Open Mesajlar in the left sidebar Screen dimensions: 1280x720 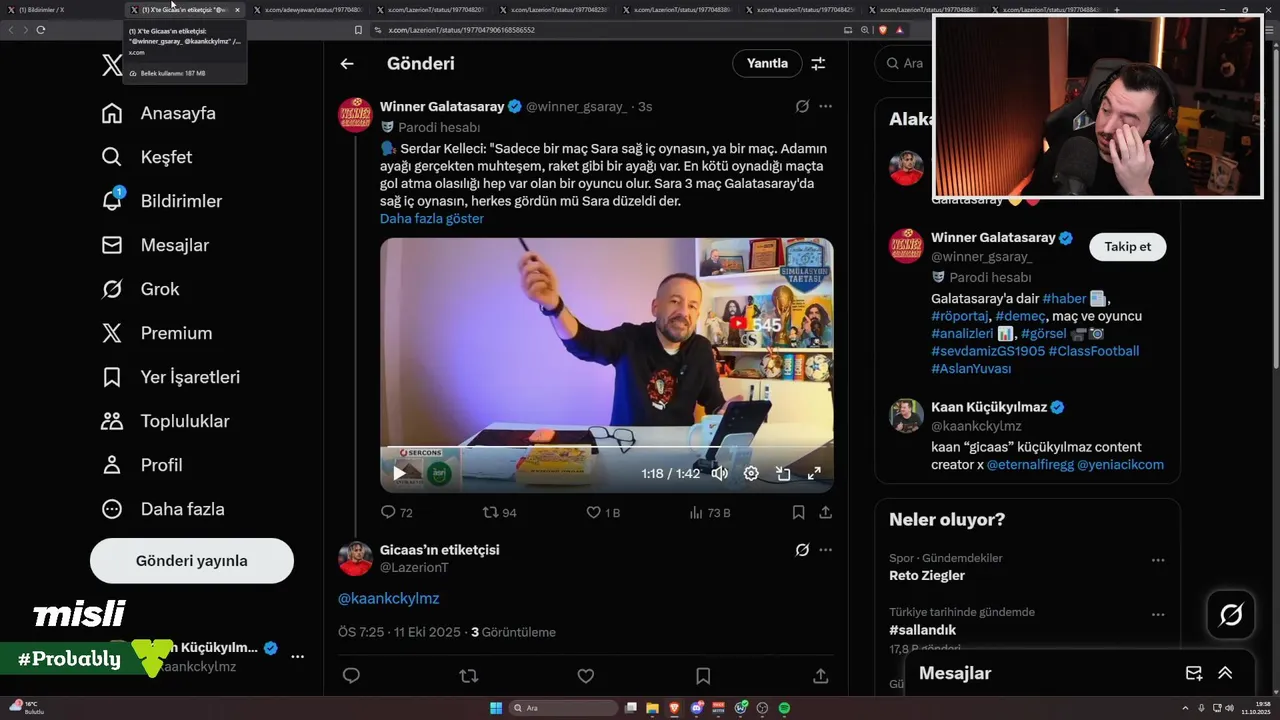(155, 245)
